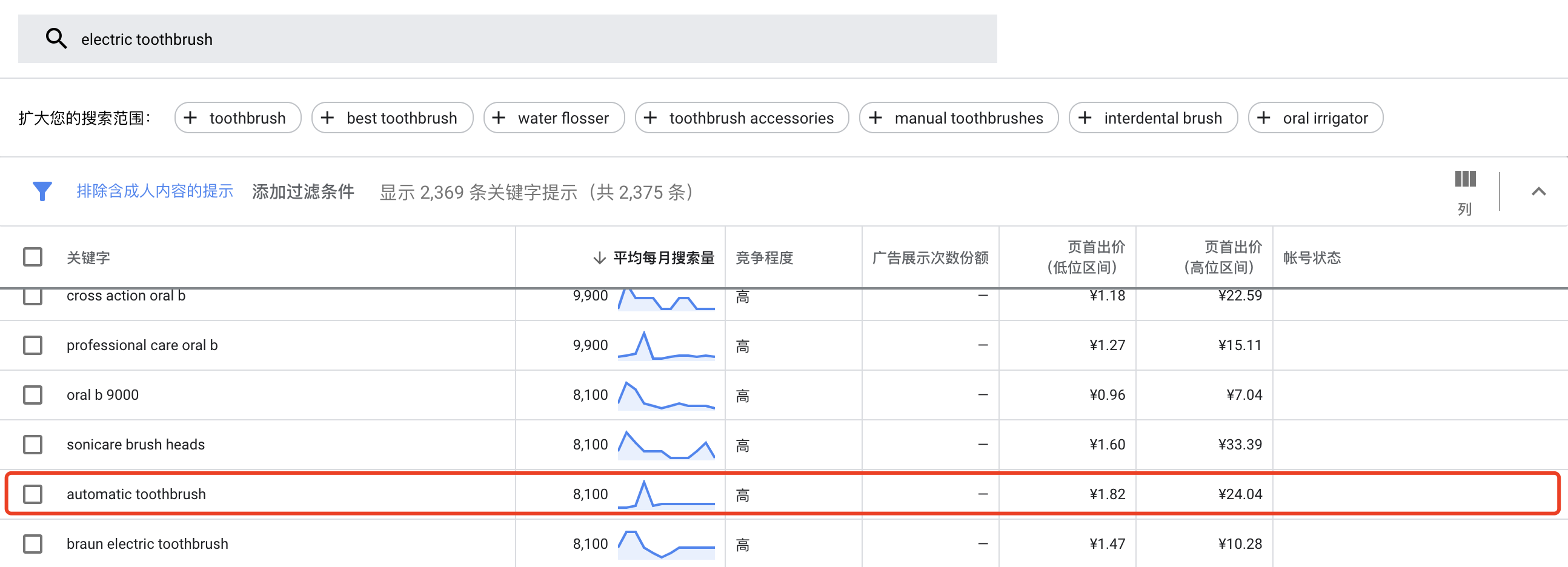Viewport: 1568px width, 567px height.
Task: Click keyword 'sonicare brush heads'
Action: 136,445
